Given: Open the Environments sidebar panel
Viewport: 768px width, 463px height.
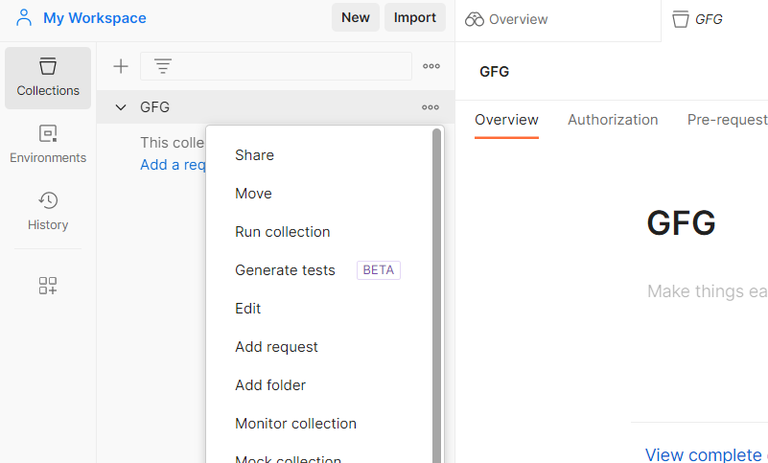Looking at the screenshot, I should 48,144.
